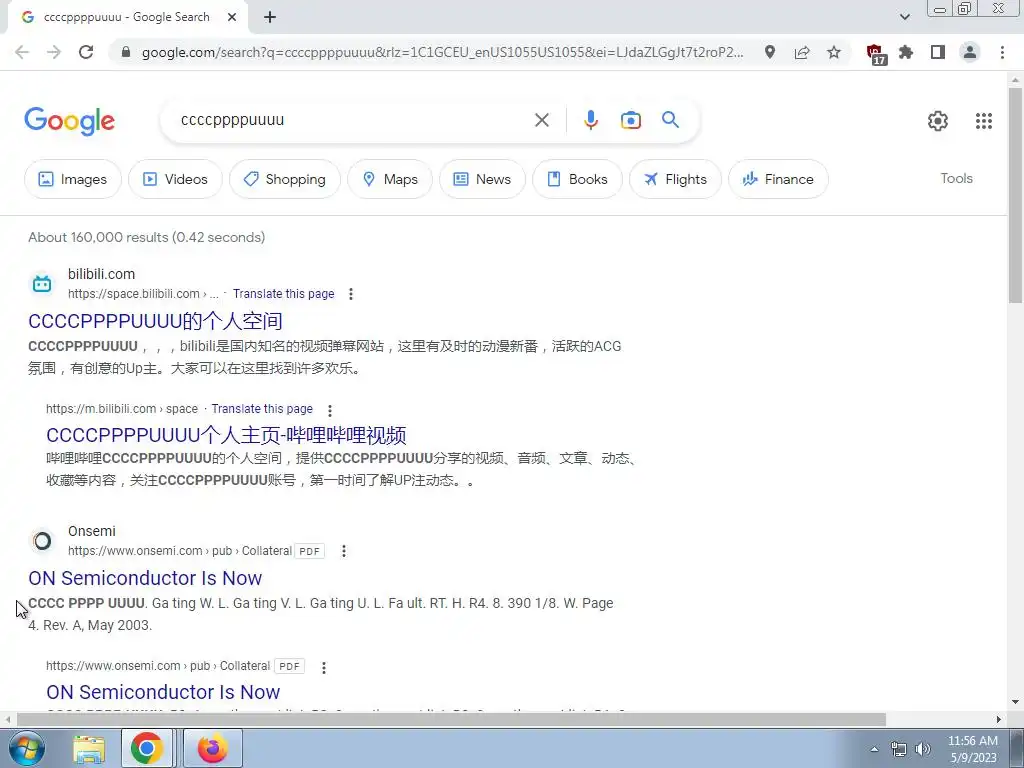Submit search with the magnifier icon
This screenshot has height=768, width=1024.
671,120
